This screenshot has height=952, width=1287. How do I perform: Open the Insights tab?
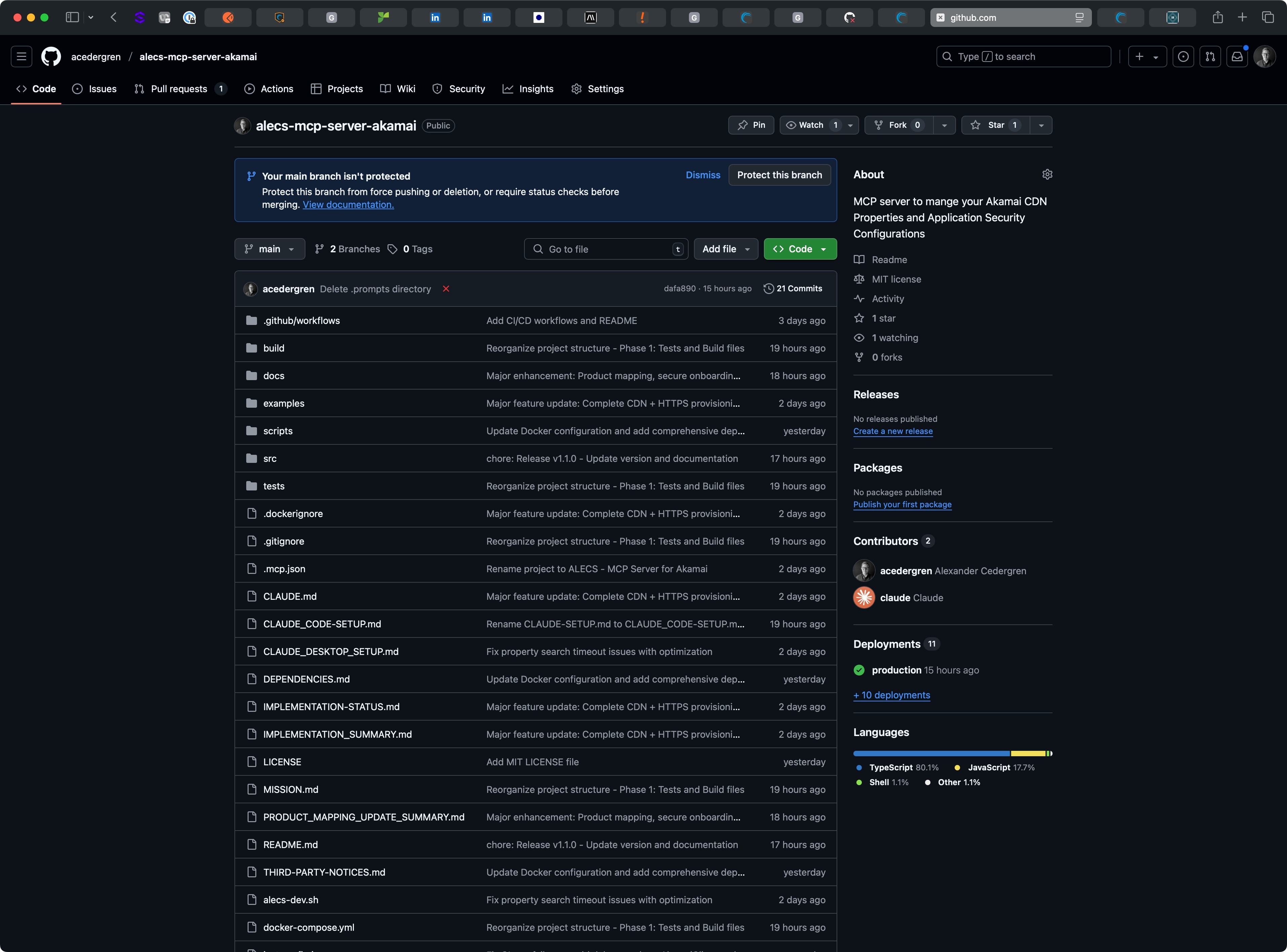(x=528, y=89)
